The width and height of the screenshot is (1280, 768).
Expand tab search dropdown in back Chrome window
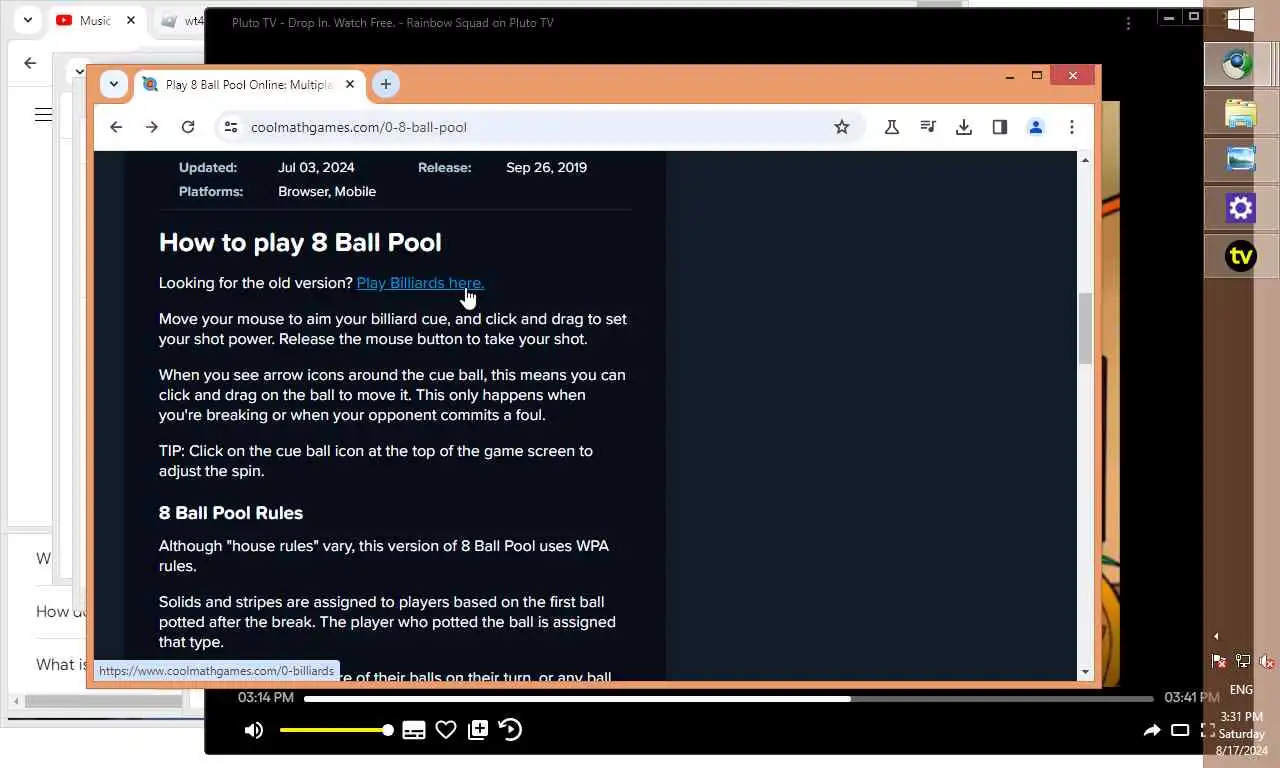click(28, 20)
